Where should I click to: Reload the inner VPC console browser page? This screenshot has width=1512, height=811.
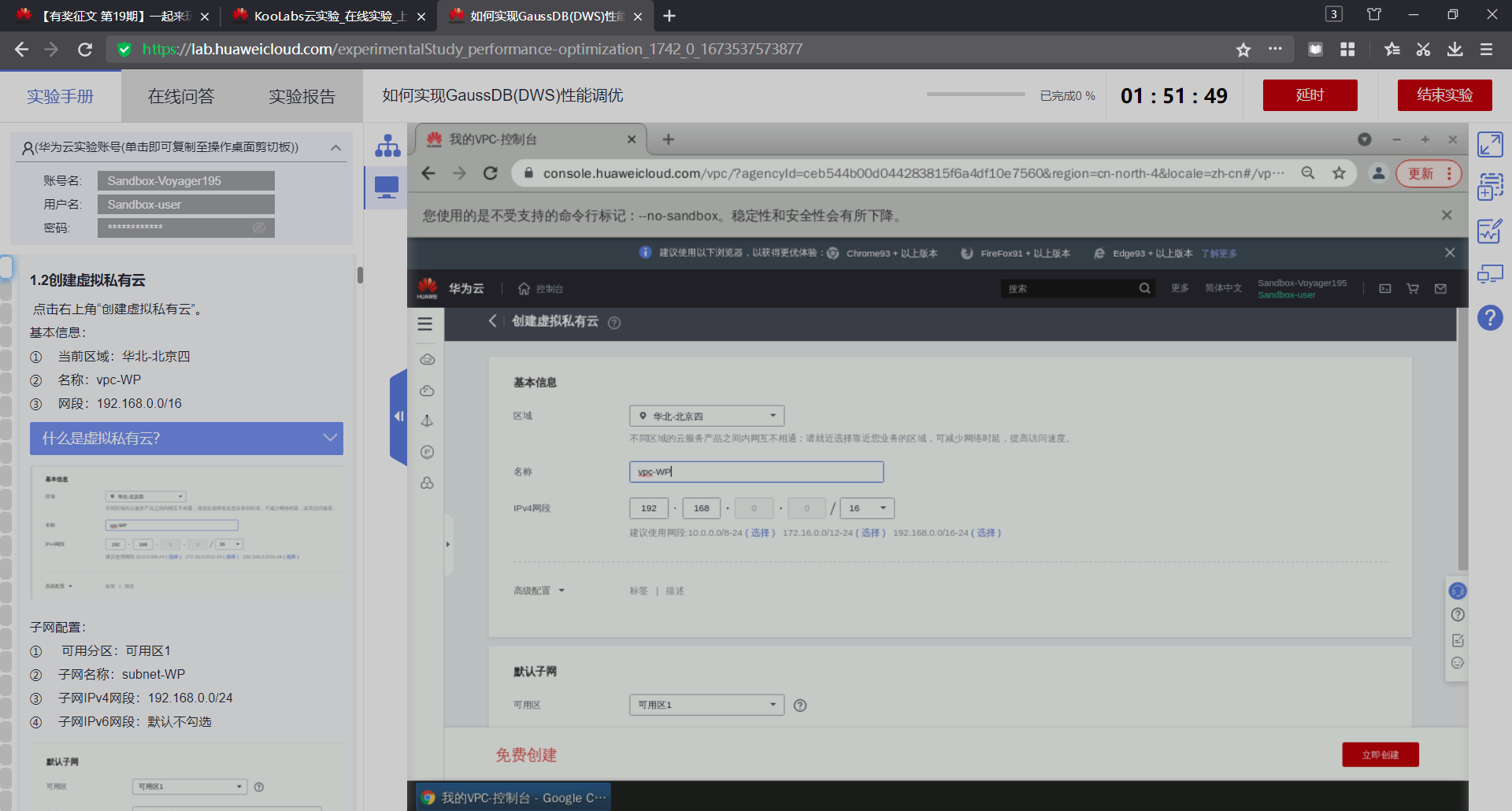coord(490,173)
